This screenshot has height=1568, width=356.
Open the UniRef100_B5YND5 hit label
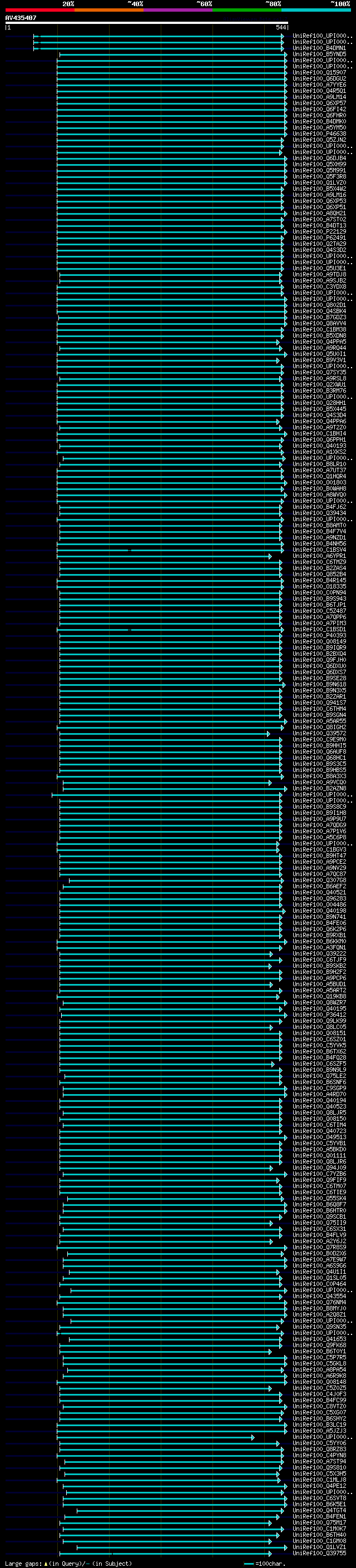(319, 54)
